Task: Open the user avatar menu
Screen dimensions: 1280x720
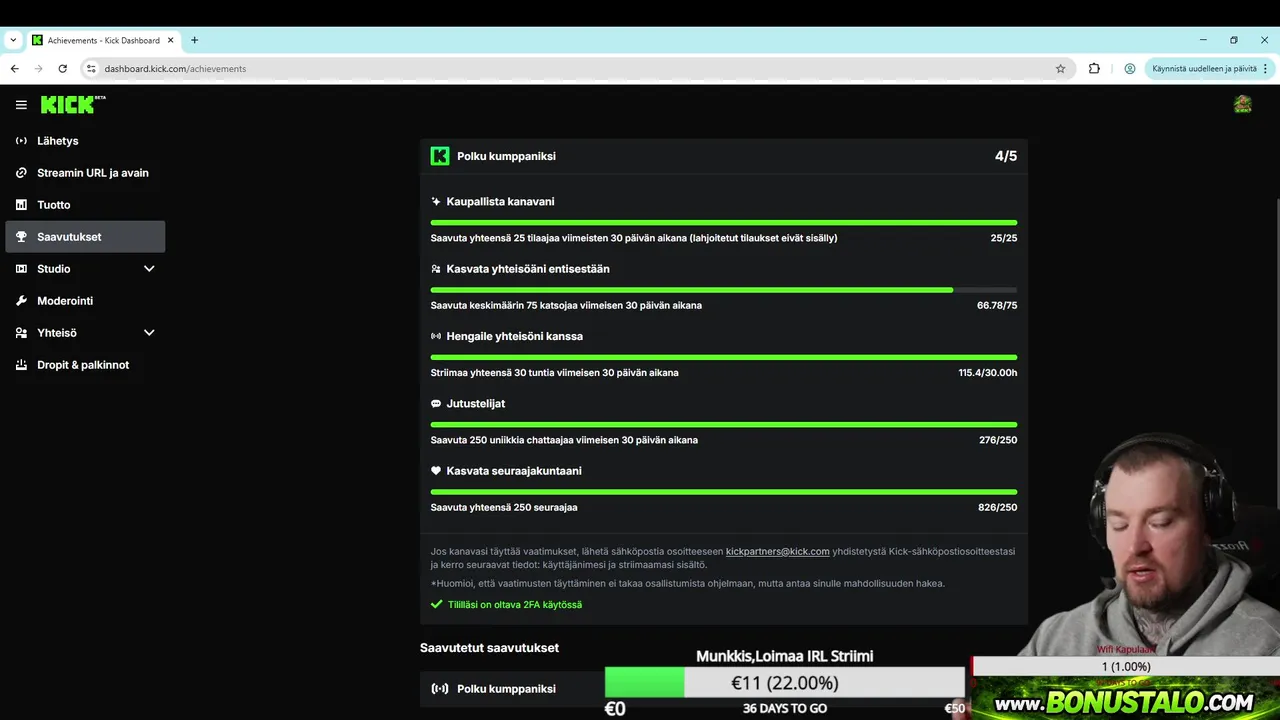Action: click(1242, 104)
